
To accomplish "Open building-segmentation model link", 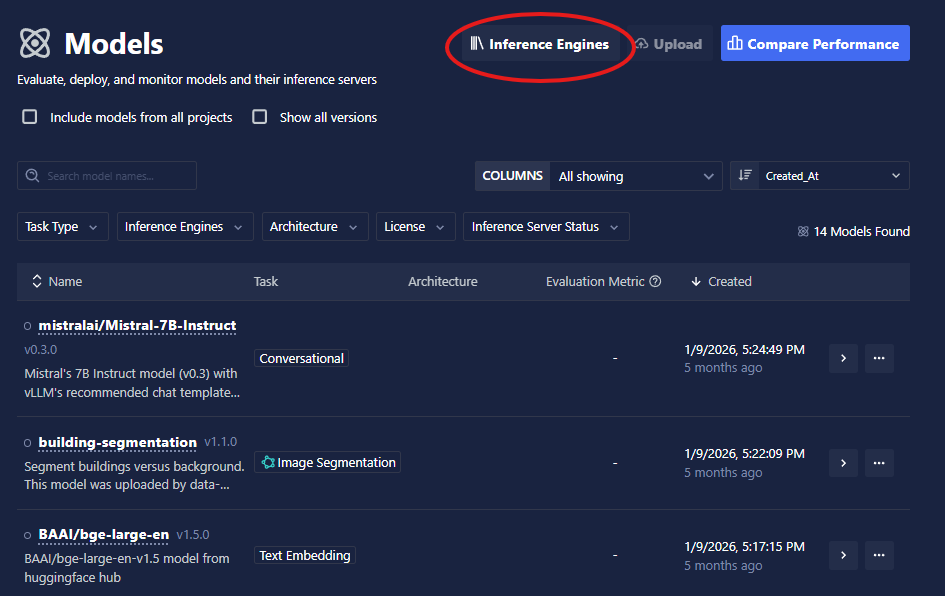I will coord(118,442).
